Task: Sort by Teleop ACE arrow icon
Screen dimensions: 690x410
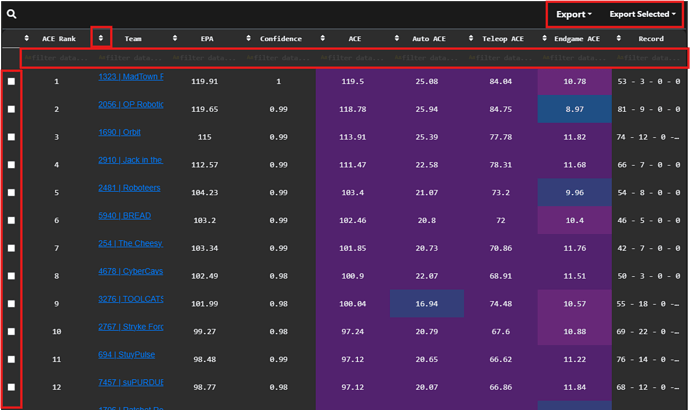Action: click(470, 38)
